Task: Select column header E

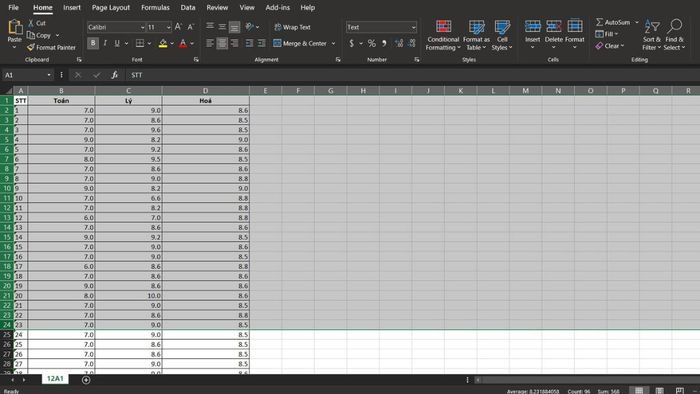Action: [x=265, y=91]
